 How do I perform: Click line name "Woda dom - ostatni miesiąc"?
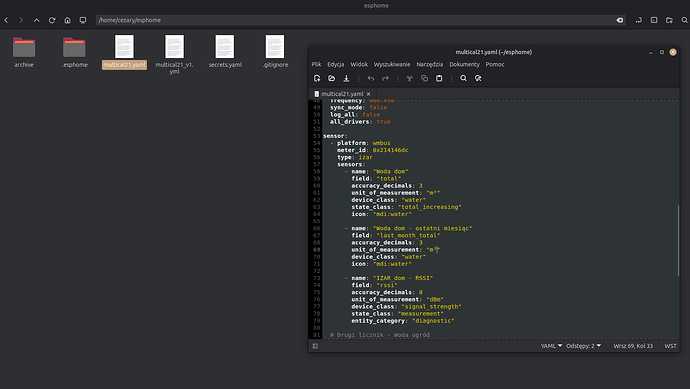[x=411, y=228]
